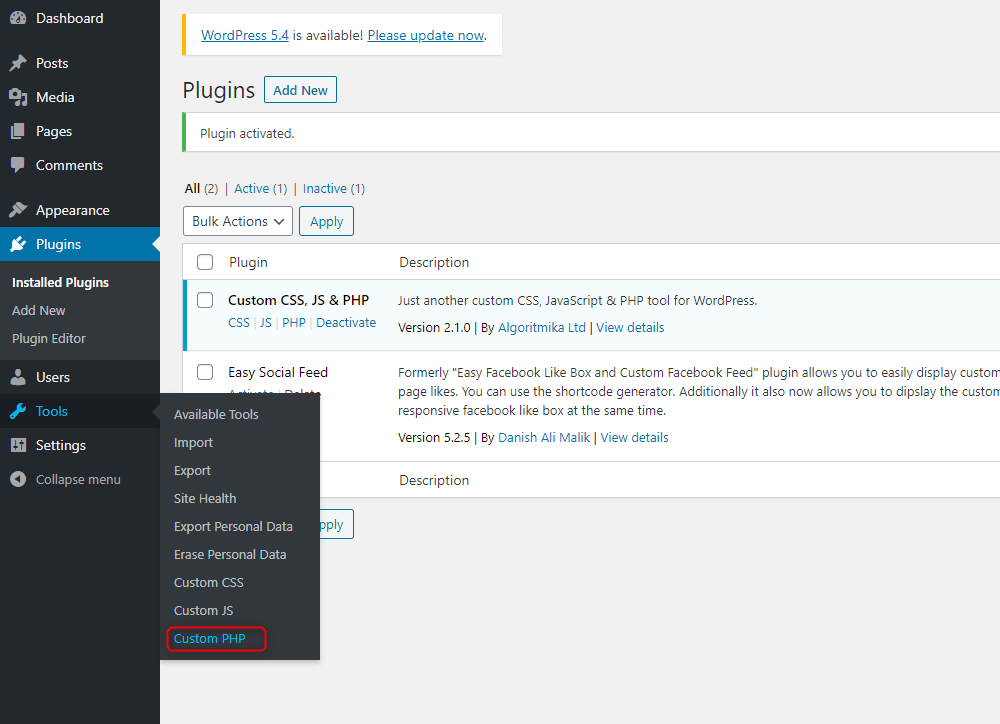Choose Erase Personal Data menu item
Screen dimensions: 1000x724
click(x=230, y=554)
